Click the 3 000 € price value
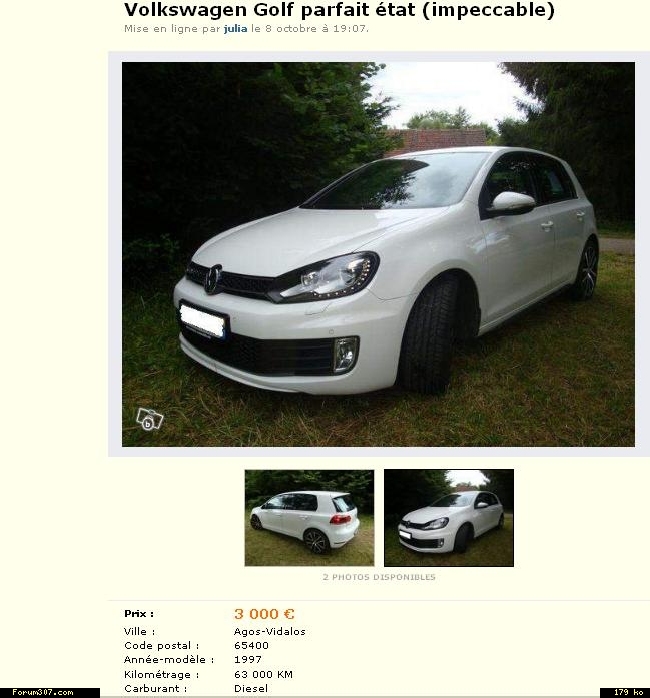 click(264, 614)
